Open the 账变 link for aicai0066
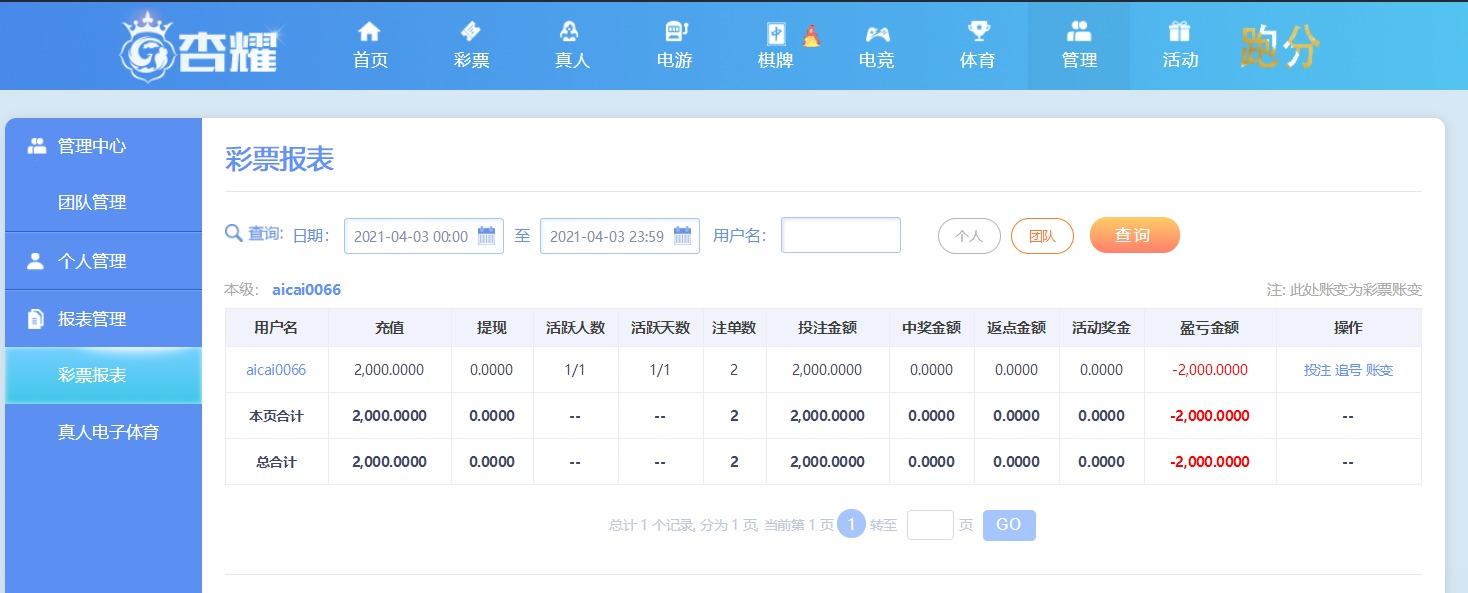 point(1379,370)
